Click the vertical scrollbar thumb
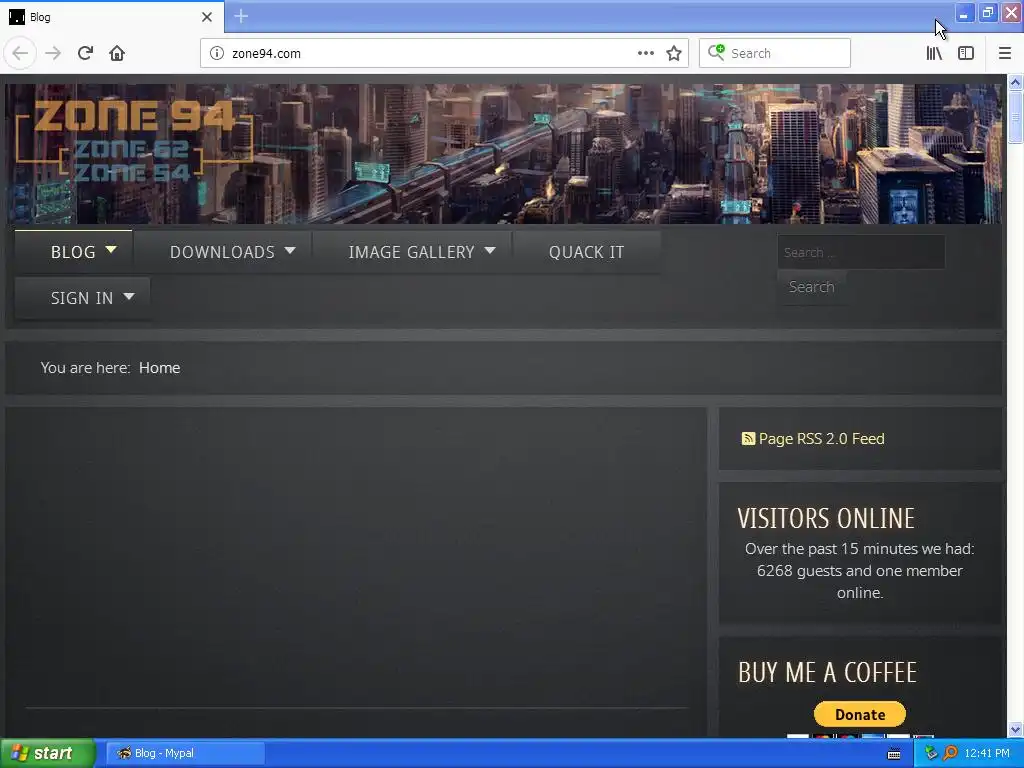The height and width of the screenshot is (768, 1024). point(1015,117)
